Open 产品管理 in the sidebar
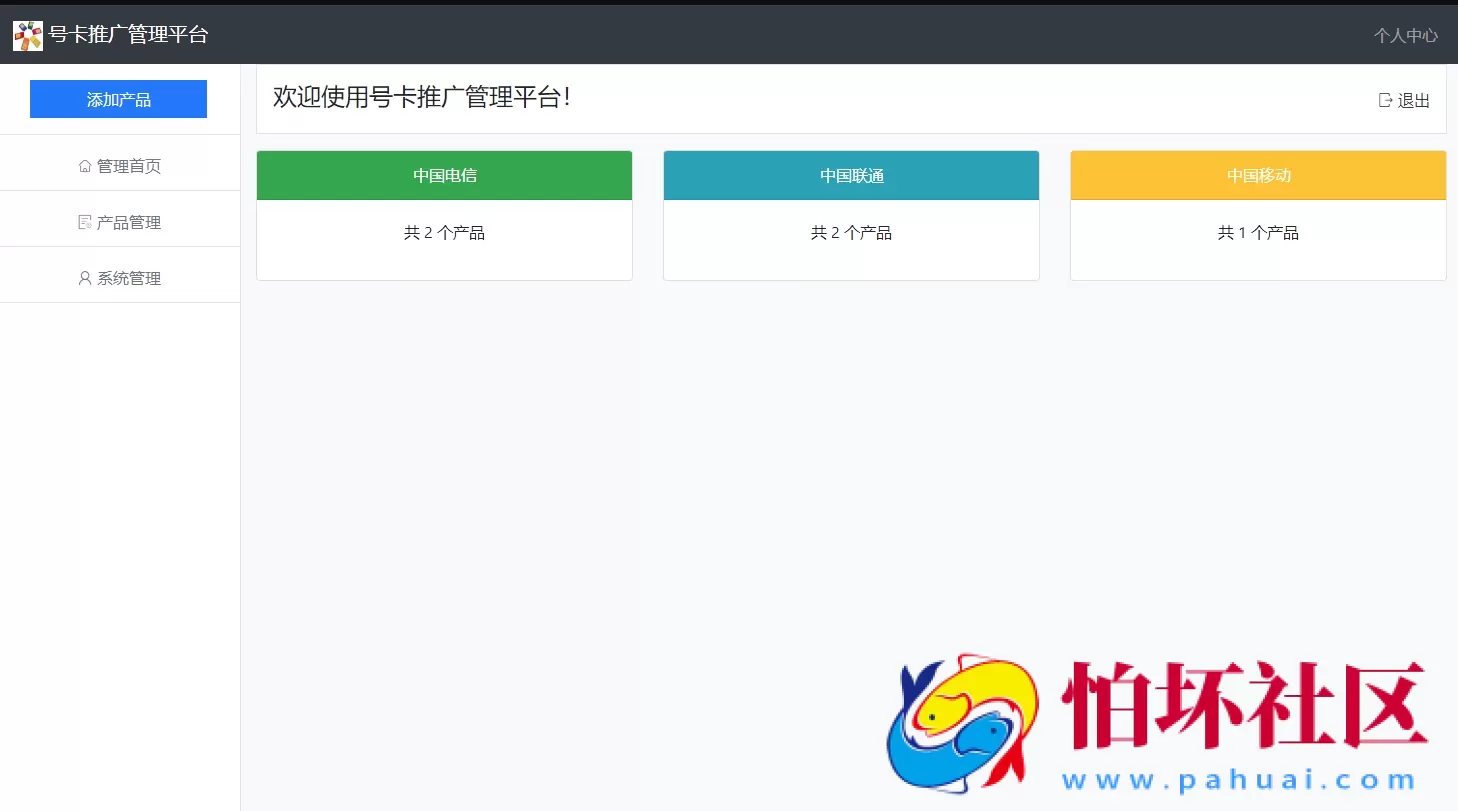 127,221
